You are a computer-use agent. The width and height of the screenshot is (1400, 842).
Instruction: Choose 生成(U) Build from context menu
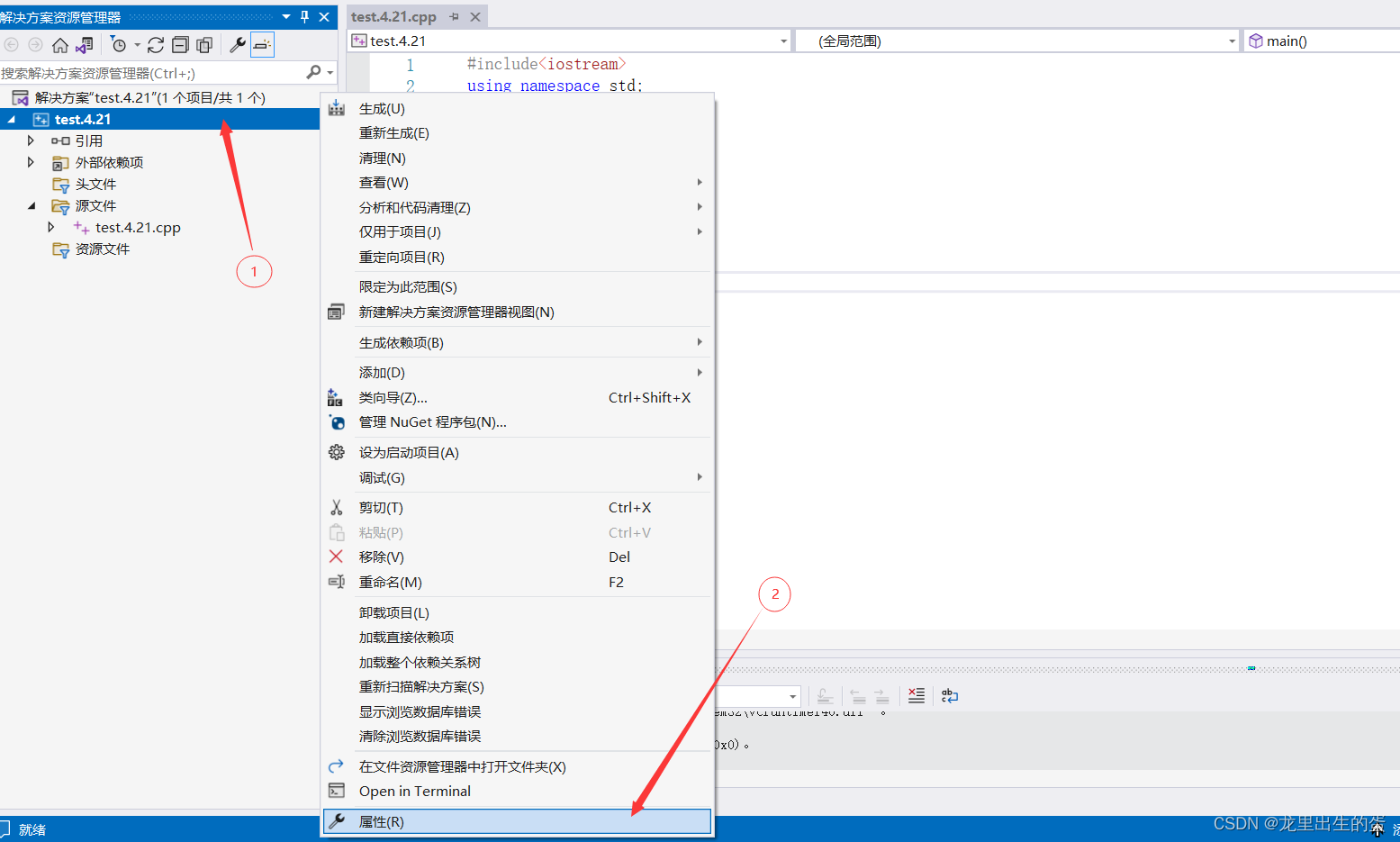[x=518, y=108]
